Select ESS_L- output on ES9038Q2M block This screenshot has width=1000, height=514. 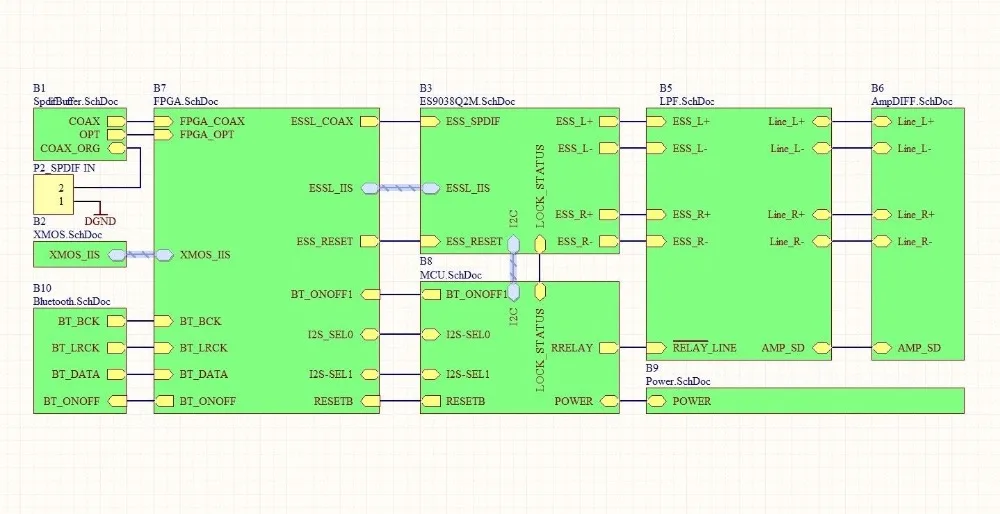pyautogui.click(x=609, y=148)
